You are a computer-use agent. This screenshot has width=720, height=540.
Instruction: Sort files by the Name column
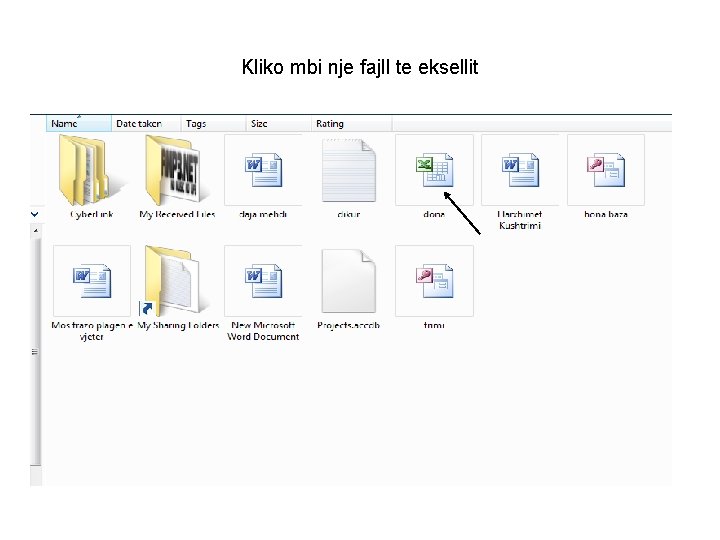click(79, 124)
